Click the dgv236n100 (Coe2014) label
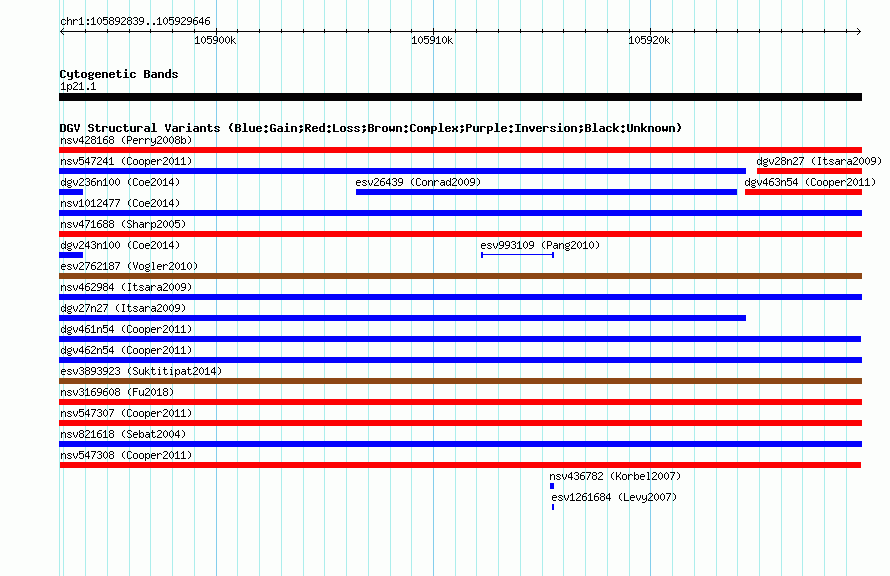The image size is (890, 576). coord(120,182)
